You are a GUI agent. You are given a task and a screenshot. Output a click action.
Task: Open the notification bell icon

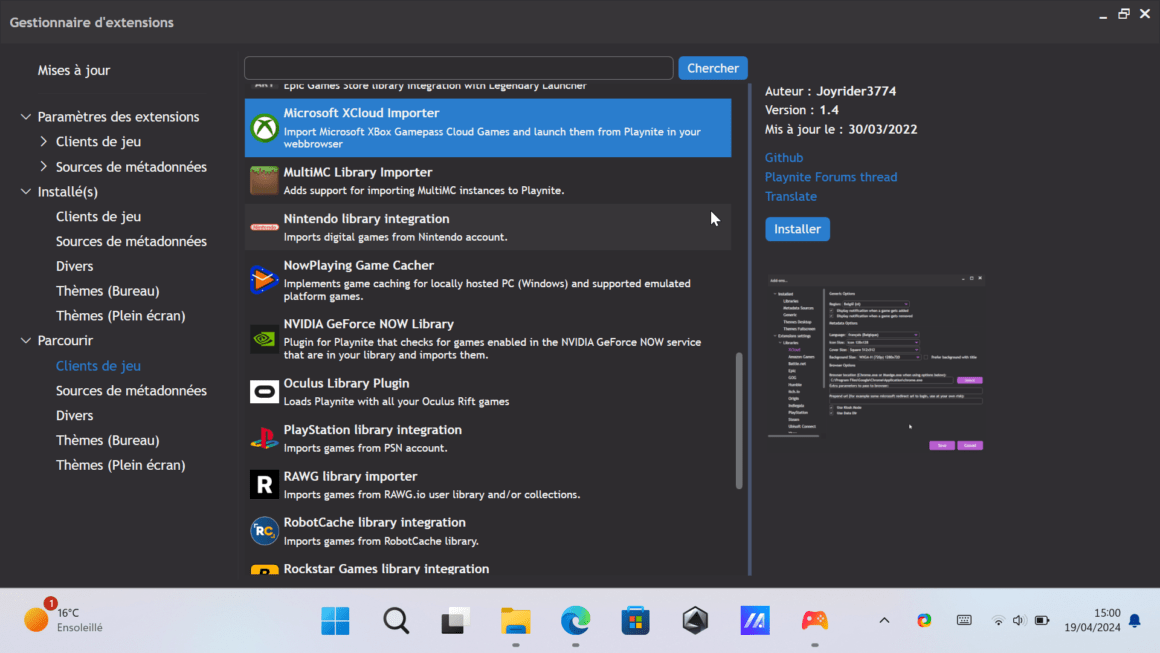pyautogui.click(x=1135, y=620)
